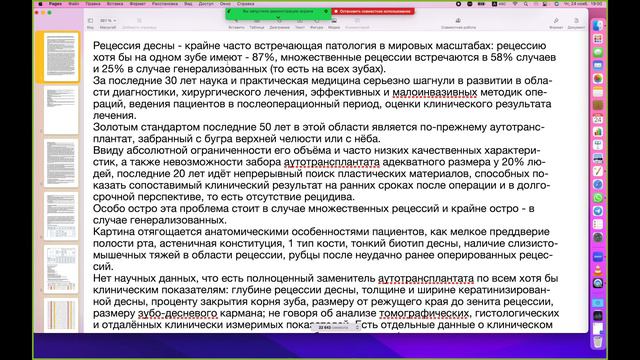Open the Правка menu
Image resolution: width=640 pixels, height=360 pixels.
coord(93,4)
